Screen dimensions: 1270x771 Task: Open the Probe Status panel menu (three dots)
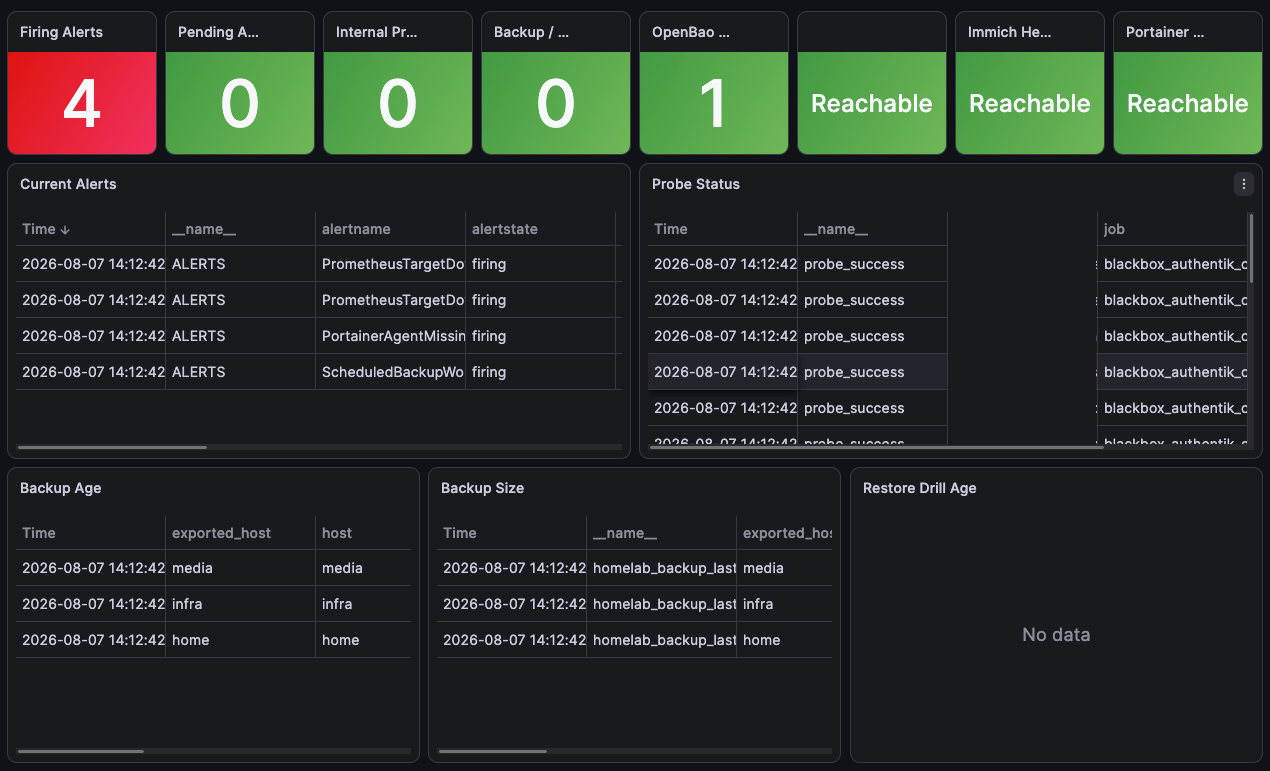[1244, 184]
